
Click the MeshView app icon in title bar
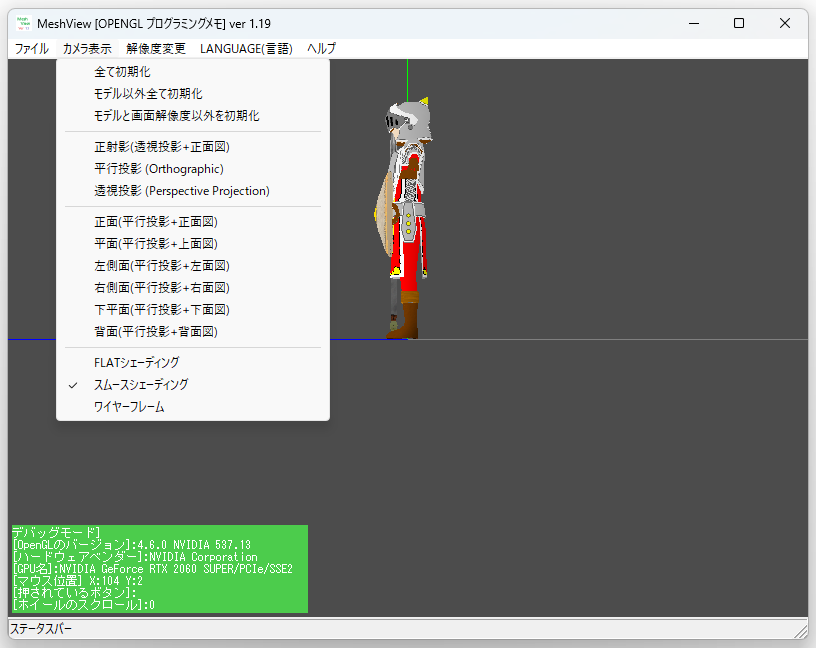tap(23, 23)
